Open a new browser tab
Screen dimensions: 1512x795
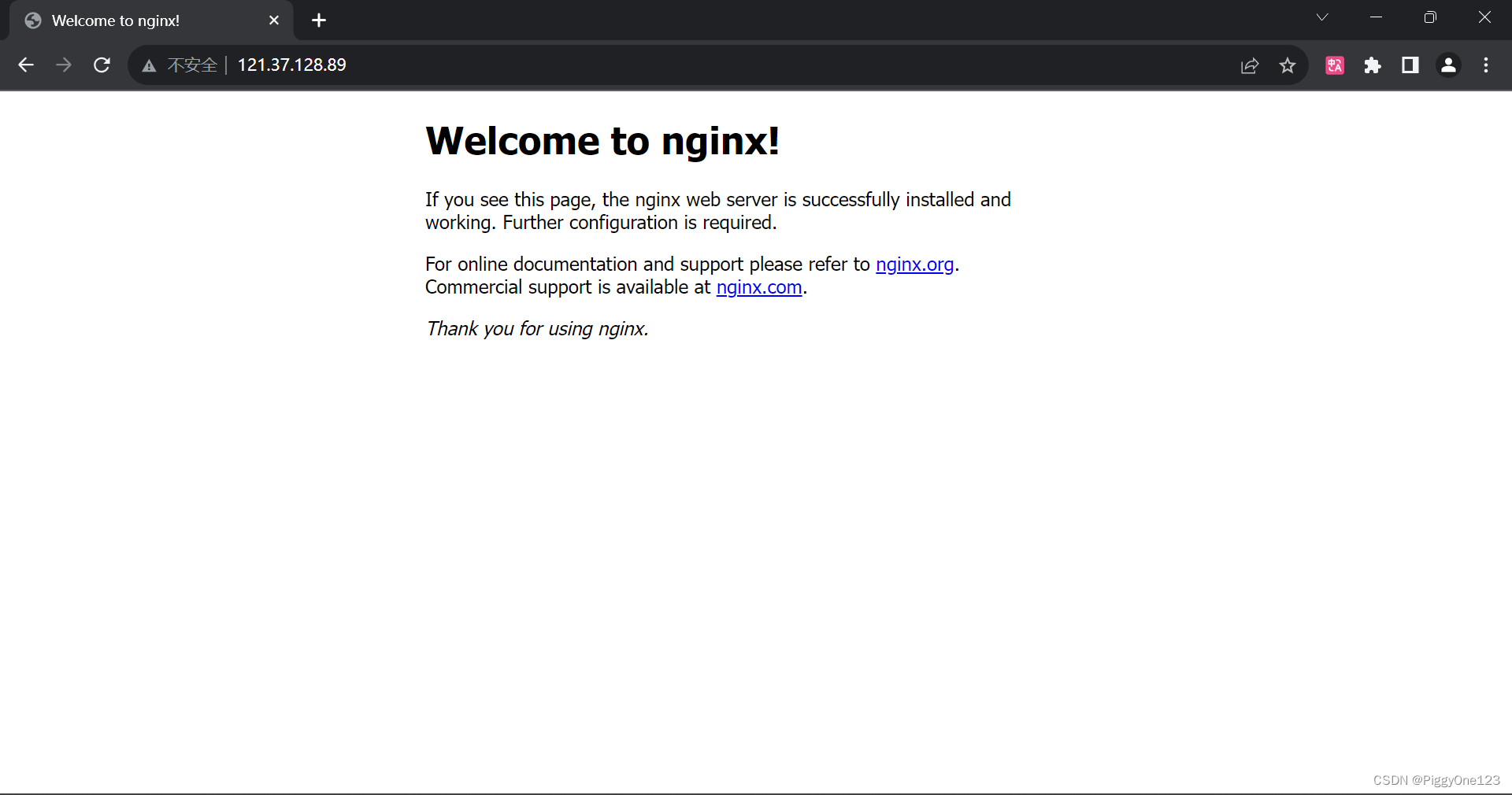(319, 20)
